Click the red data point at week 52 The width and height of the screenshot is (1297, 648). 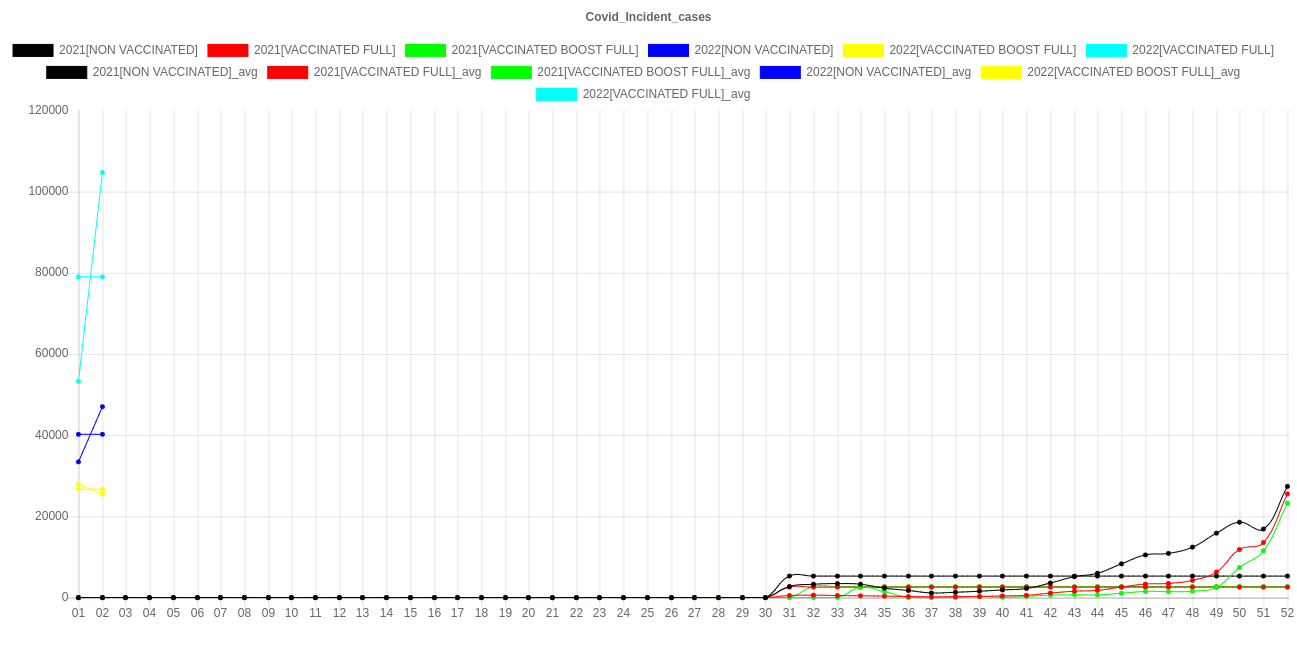1287,494
